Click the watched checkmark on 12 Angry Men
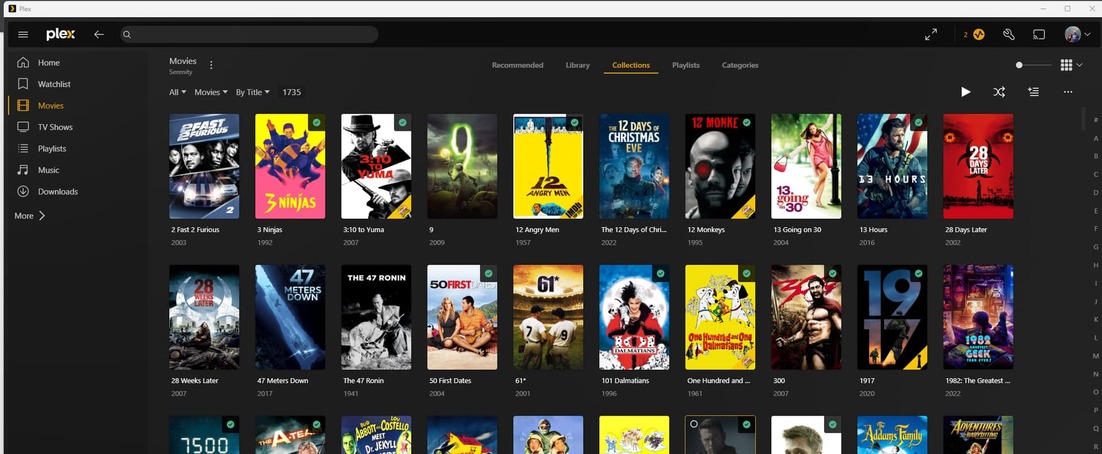The image size is (1102, 454). coord(574,122)
